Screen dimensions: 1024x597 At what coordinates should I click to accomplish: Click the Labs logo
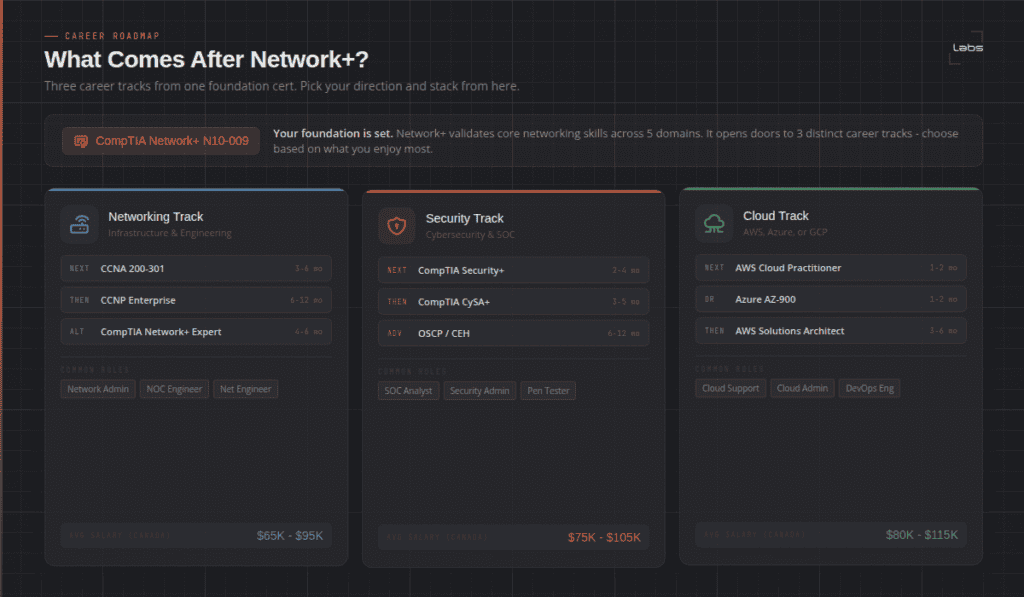(x=967, y=48)
